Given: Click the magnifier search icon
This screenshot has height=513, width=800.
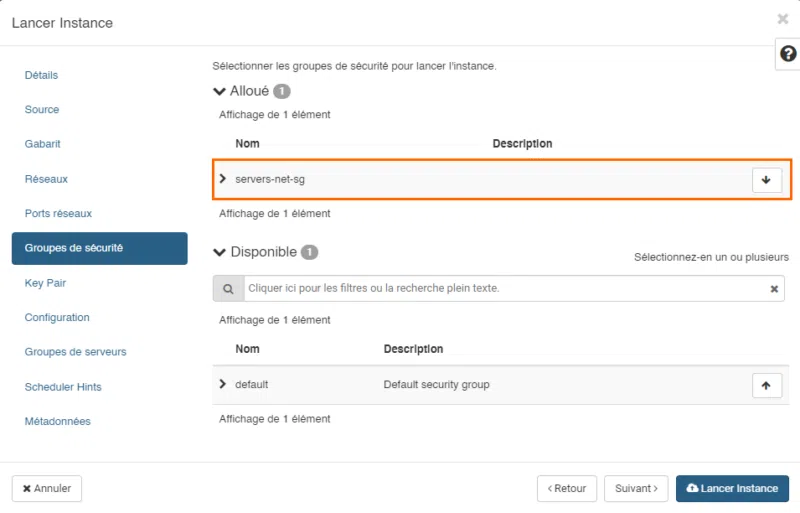Looking at the screenshot, I should coord(228,289).
